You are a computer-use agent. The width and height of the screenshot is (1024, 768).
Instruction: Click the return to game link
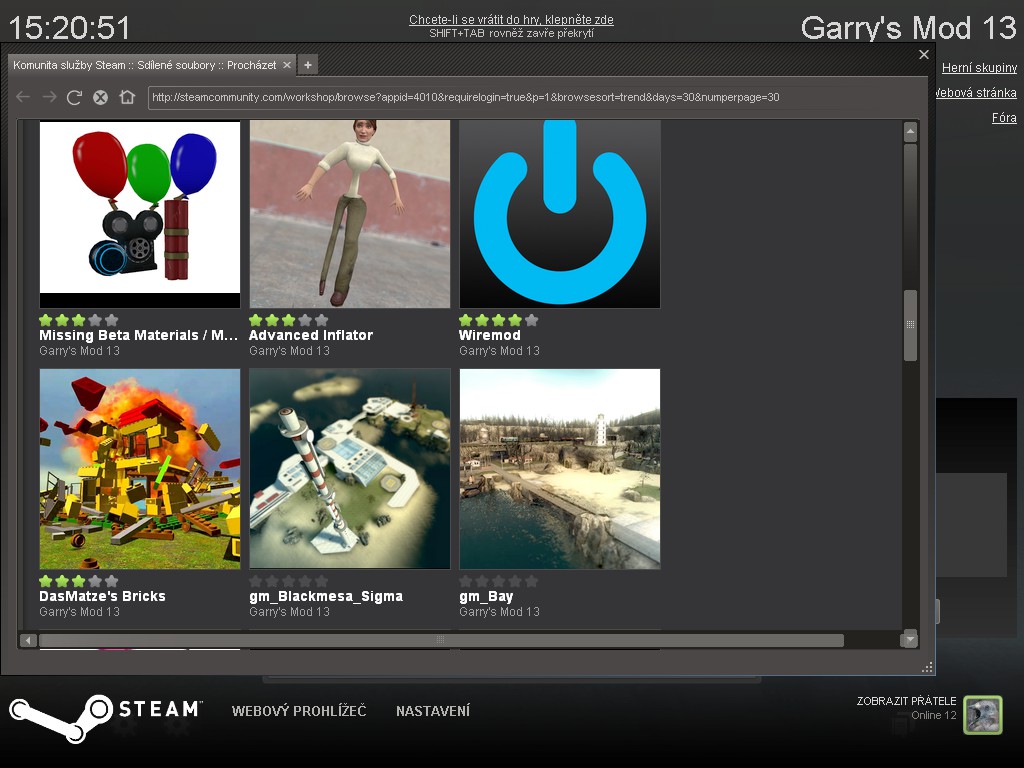point(511,20)
